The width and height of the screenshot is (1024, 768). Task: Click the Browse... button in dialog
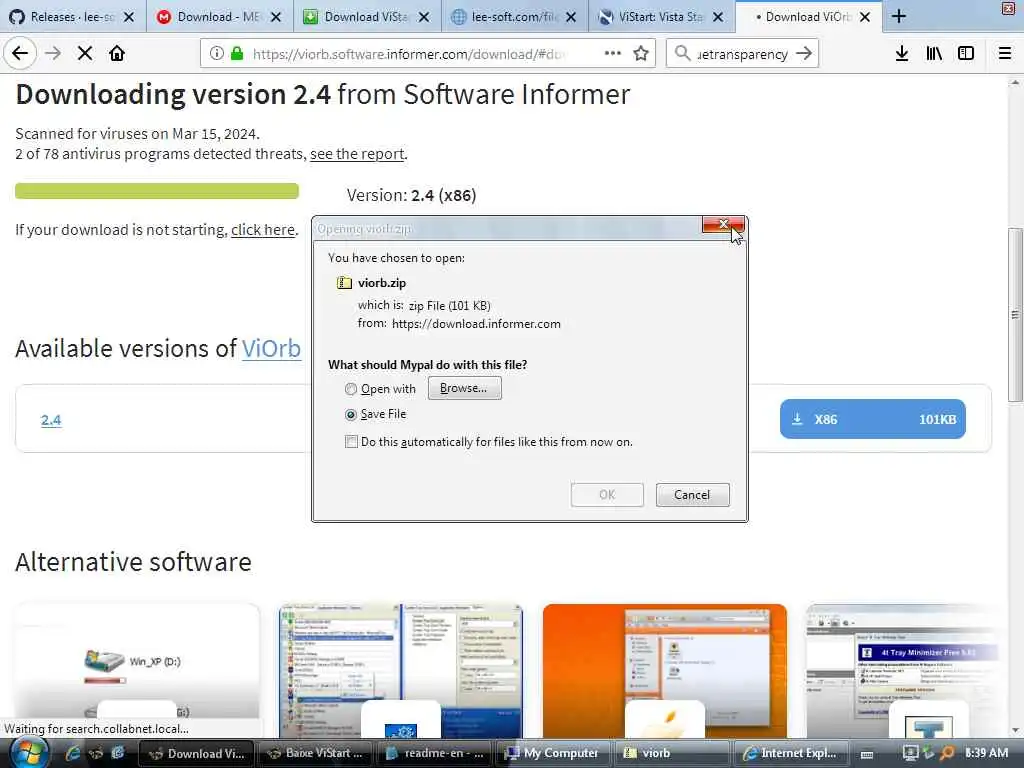tap(464, 388)
